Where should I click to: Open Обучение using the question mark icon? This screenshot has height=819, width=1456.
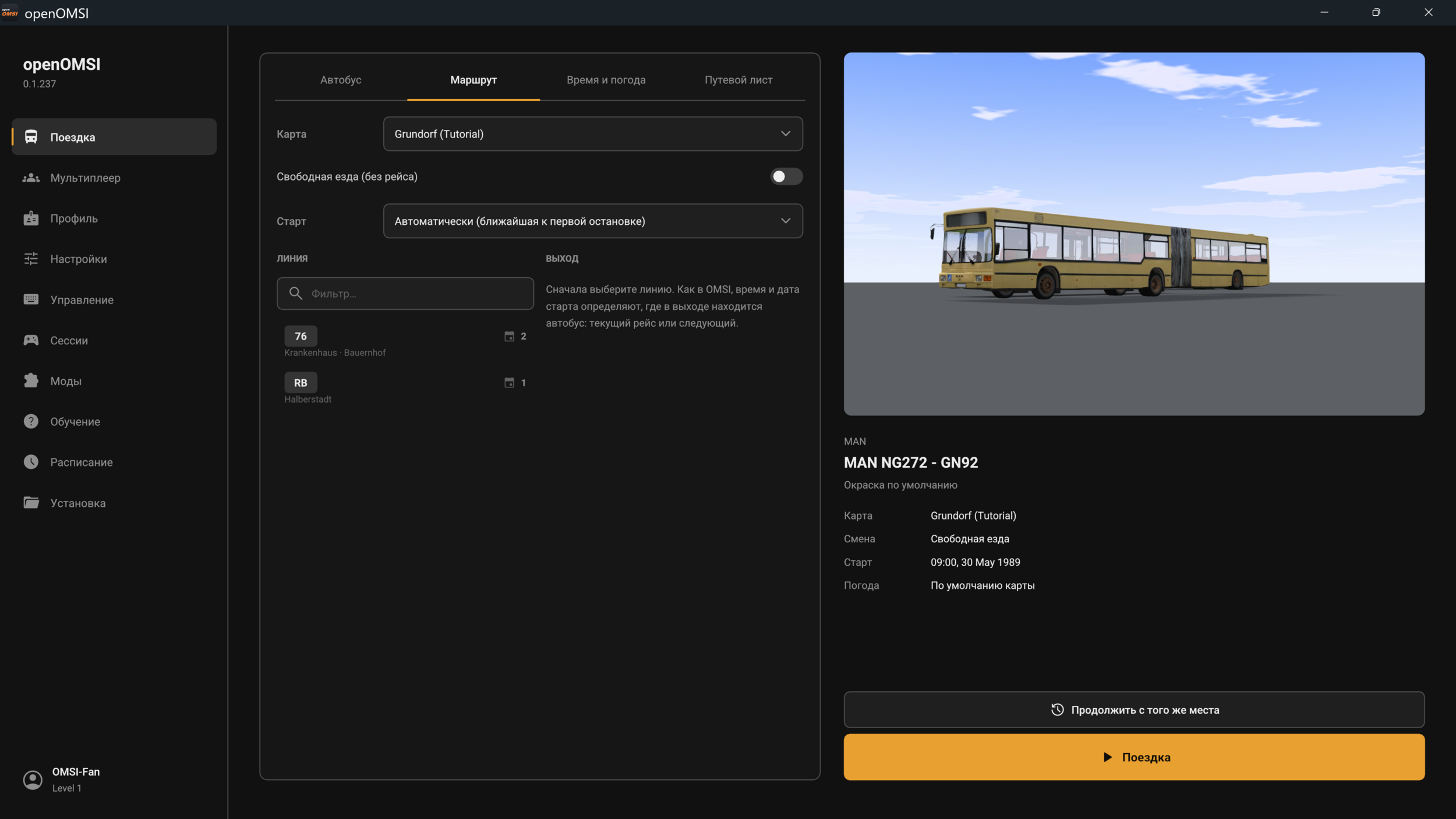coord(31,421)
